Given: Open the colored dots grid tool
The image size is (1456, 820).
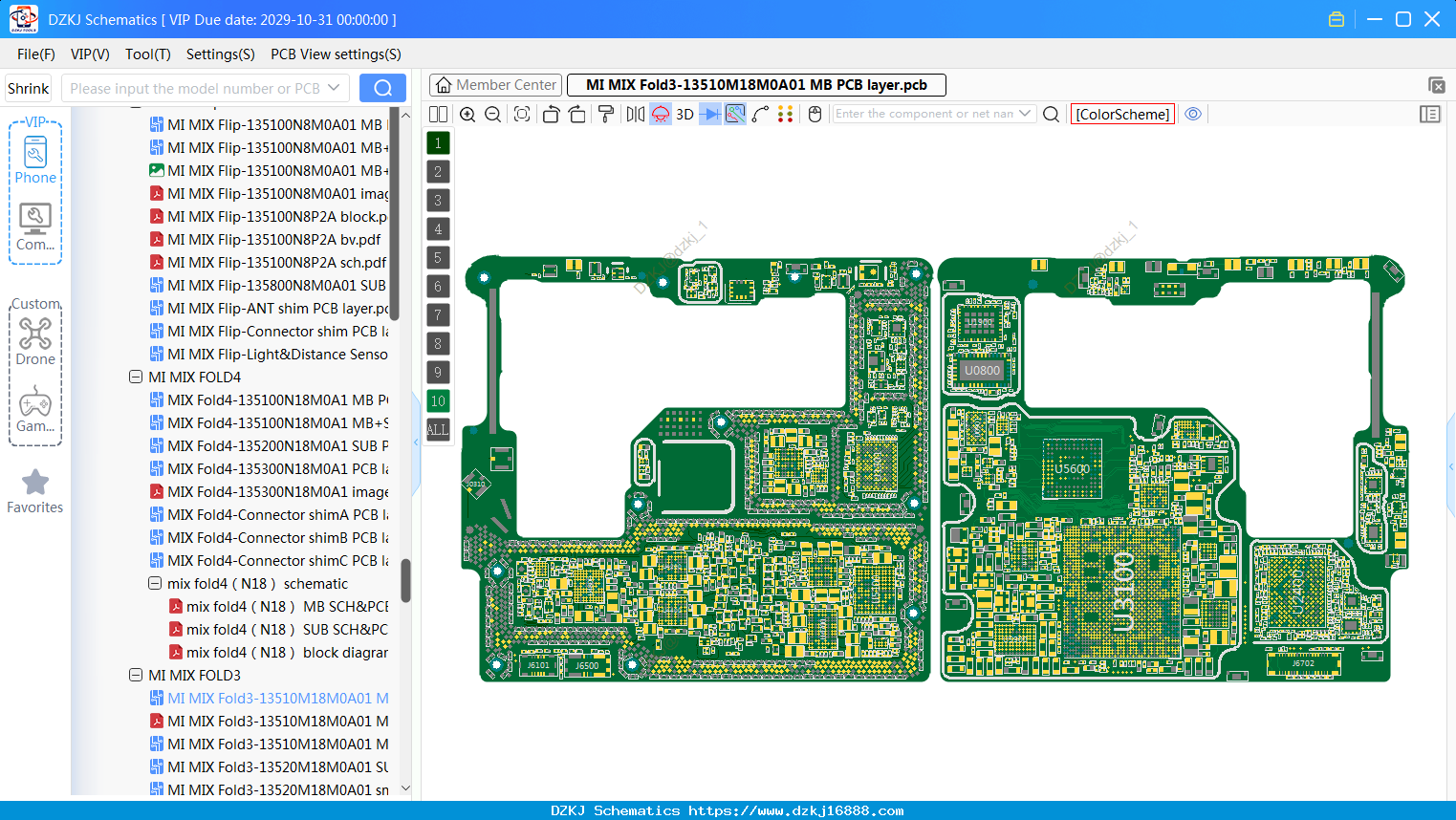Looking at the screenshot, I should pos(786,114).
